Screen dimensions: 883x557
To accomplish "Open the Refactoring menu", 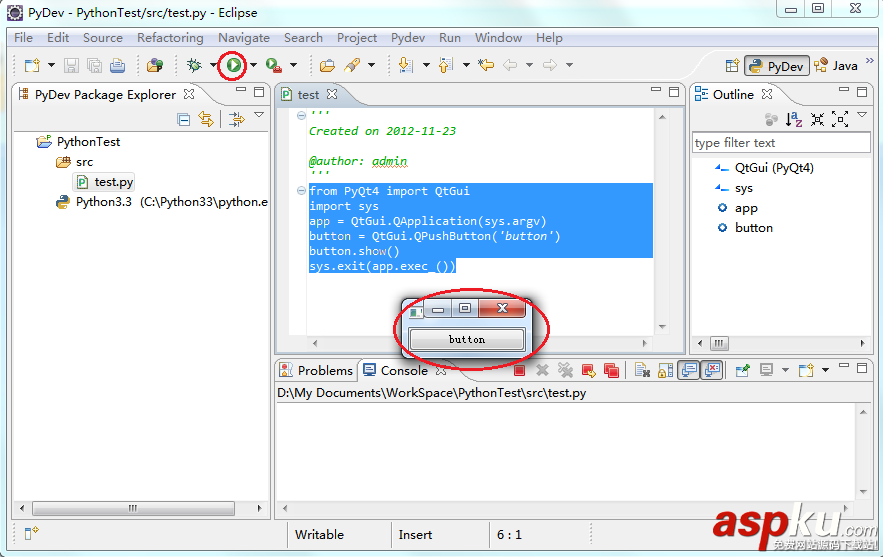I will coord(170,38).
